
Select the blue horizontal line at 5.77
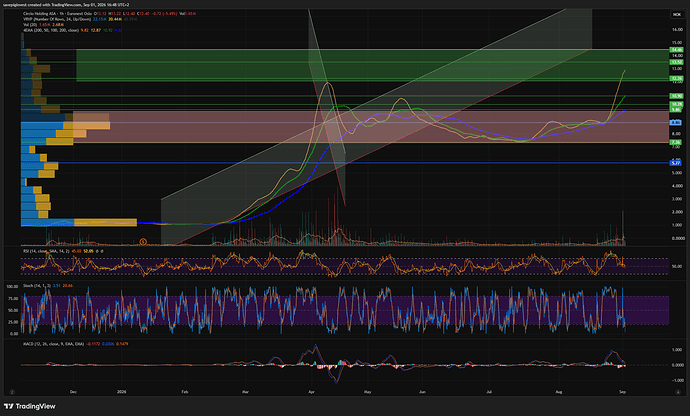345,163
